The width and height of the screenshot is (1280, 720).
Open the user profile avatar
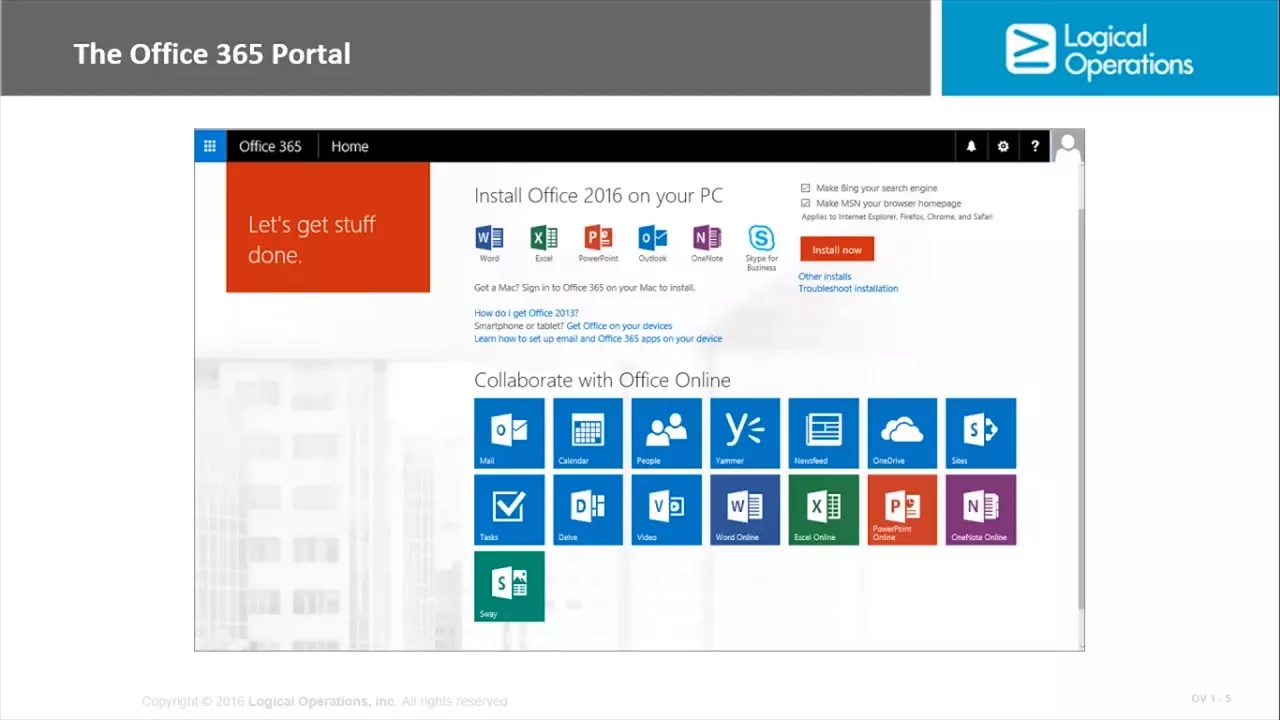click(x=1068, y=146)
